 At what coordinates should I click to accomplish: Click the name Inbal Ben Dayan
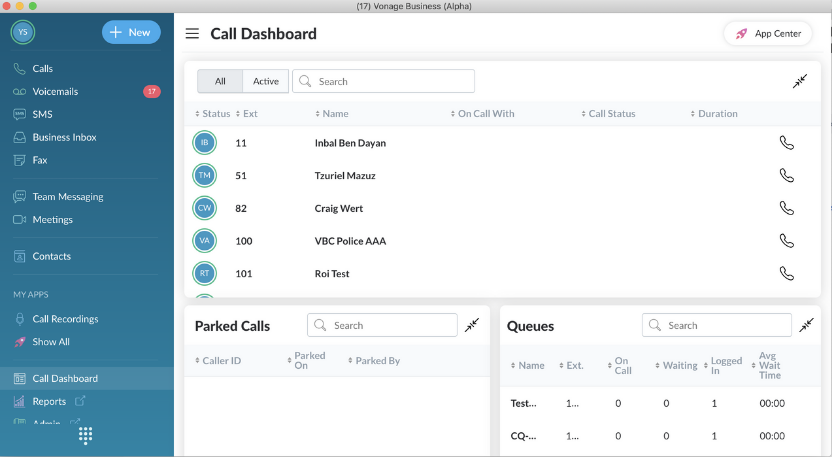pos(350,143)
